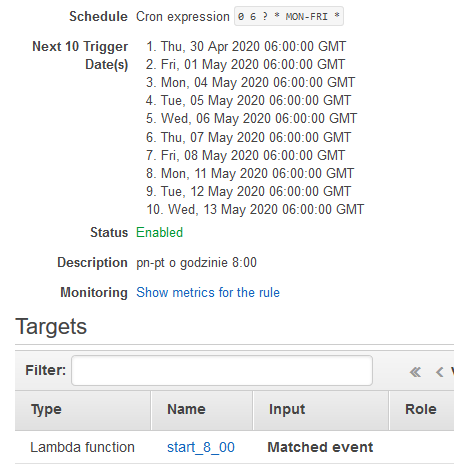Open Show metrics for the rule
Viewport: 454px width, 468px height.
point(208,292)
